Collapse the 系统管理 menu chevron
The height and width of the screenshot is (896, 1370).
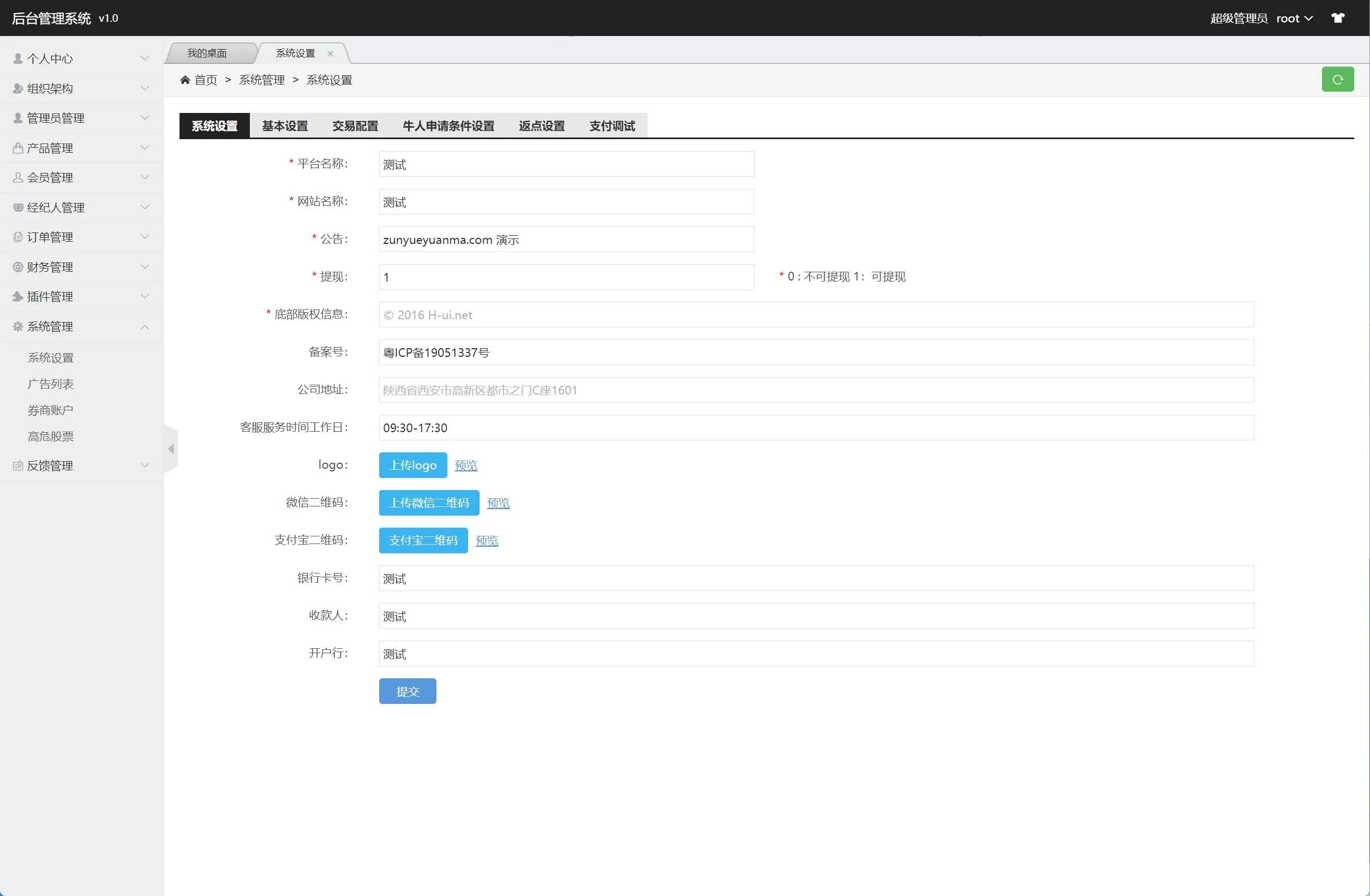[145, 327]
